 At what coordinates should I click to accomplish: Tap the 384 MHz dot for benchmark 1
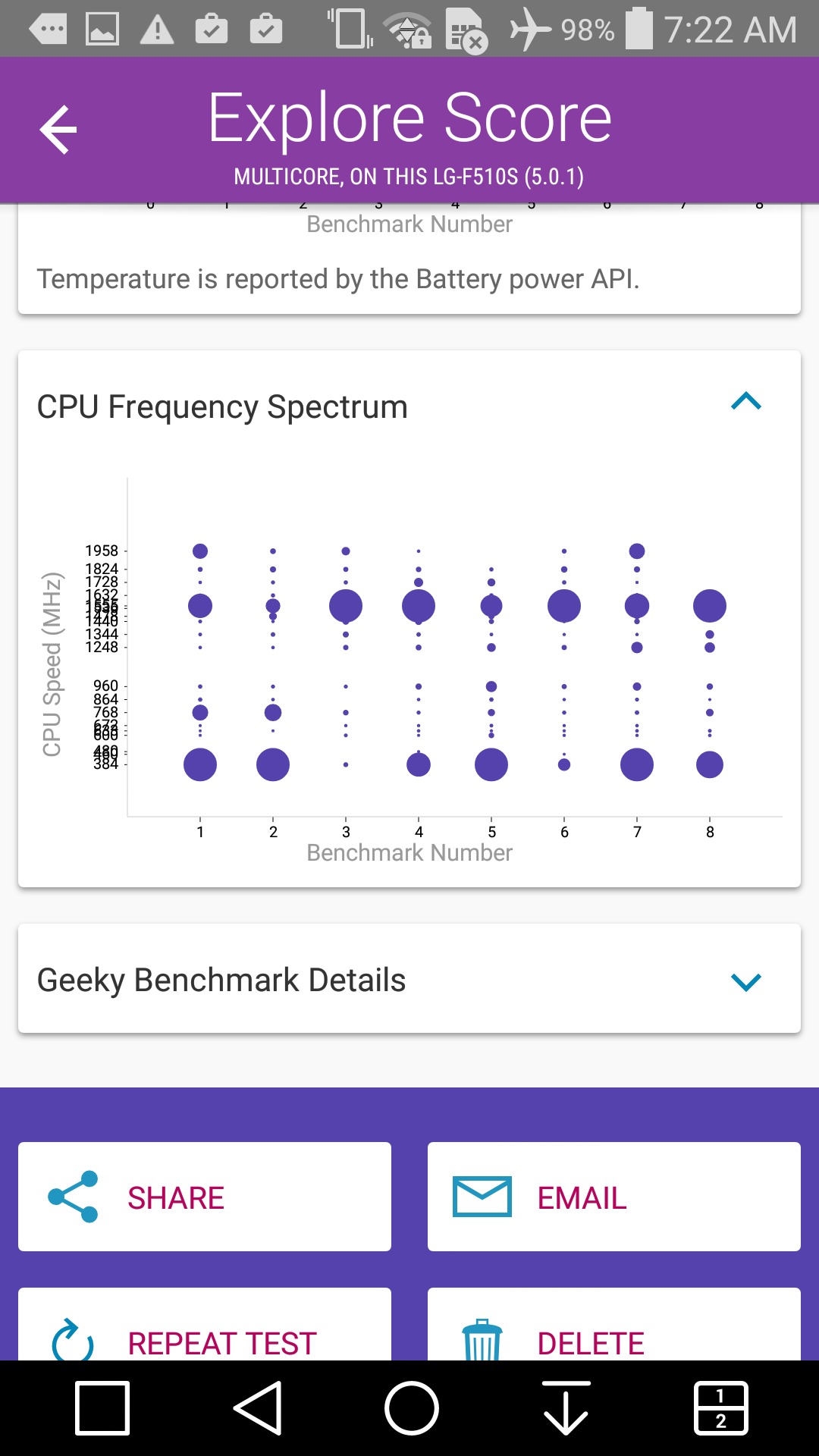click(x=200, y=764)
